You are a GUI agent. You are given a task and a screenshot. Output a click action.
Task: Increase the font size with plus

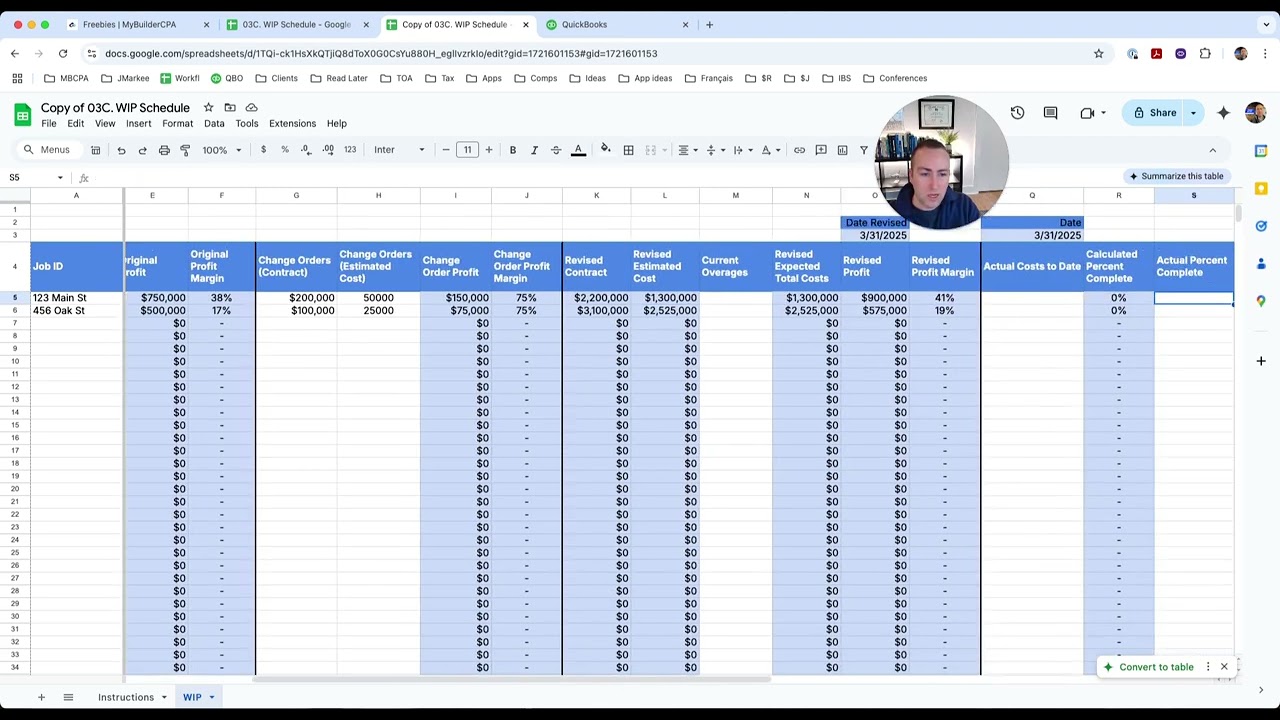489,150
